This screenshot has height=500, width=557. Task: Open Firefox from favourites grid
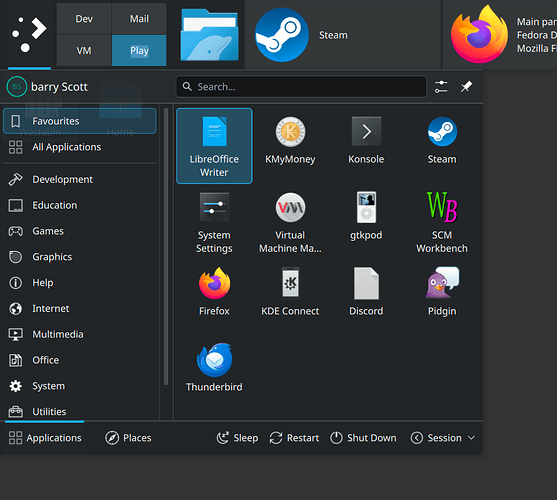pyautogui.click(x=214, y=292)
